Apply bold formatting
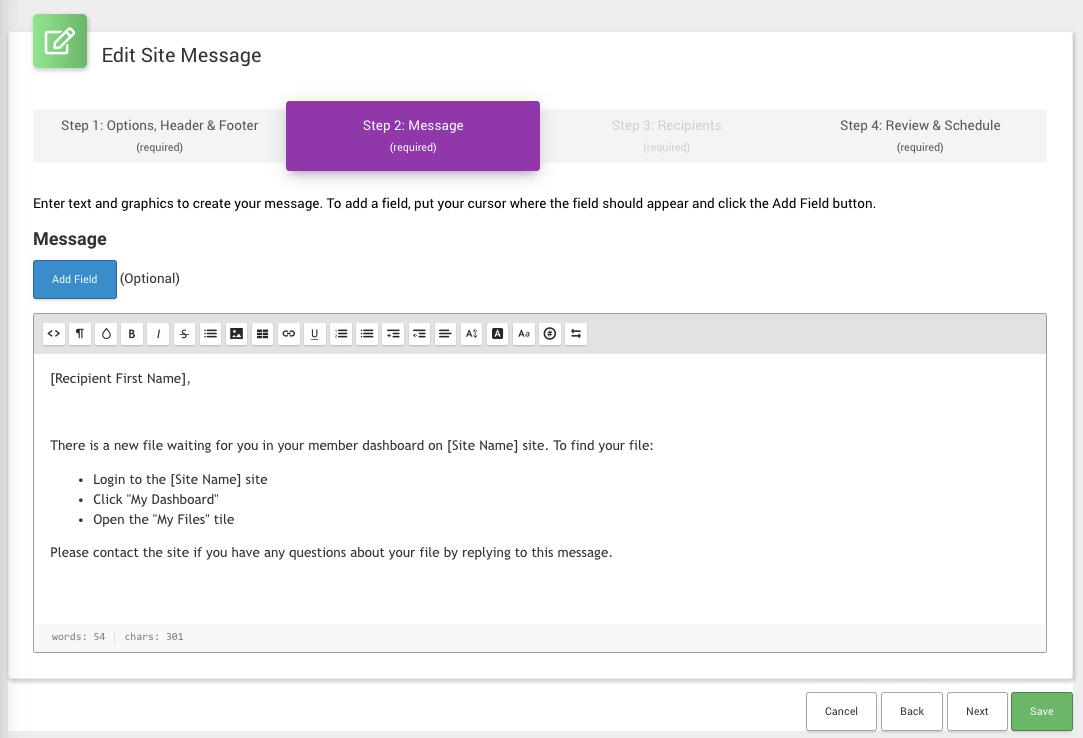Screen dimensions: 1083x738 pyautogui.click(x=132, y=334)
